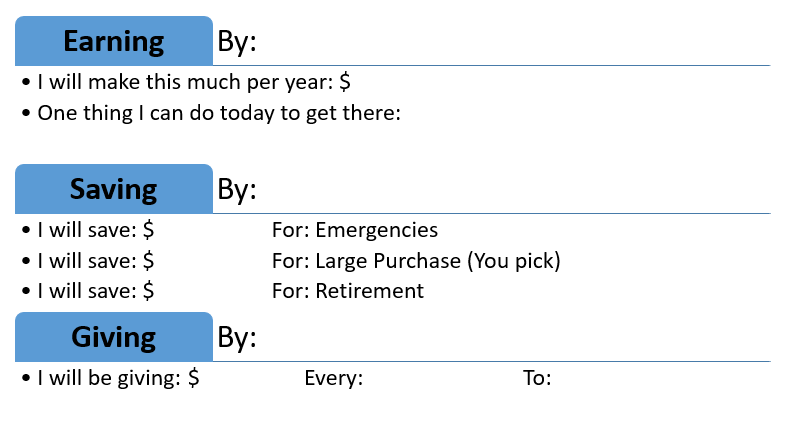The height and width of the screenshot is (426, 789).
Task: Click the "To:" label in Giving
Action: pyautogui.click(x=537, y=379)
